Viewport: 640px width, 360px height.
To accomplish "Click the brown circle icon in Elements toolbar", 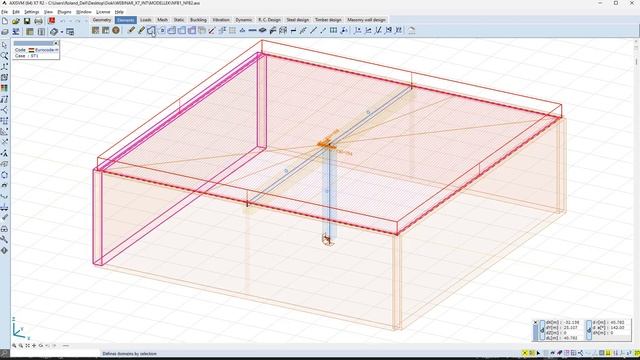I will (x=116, y=31).
